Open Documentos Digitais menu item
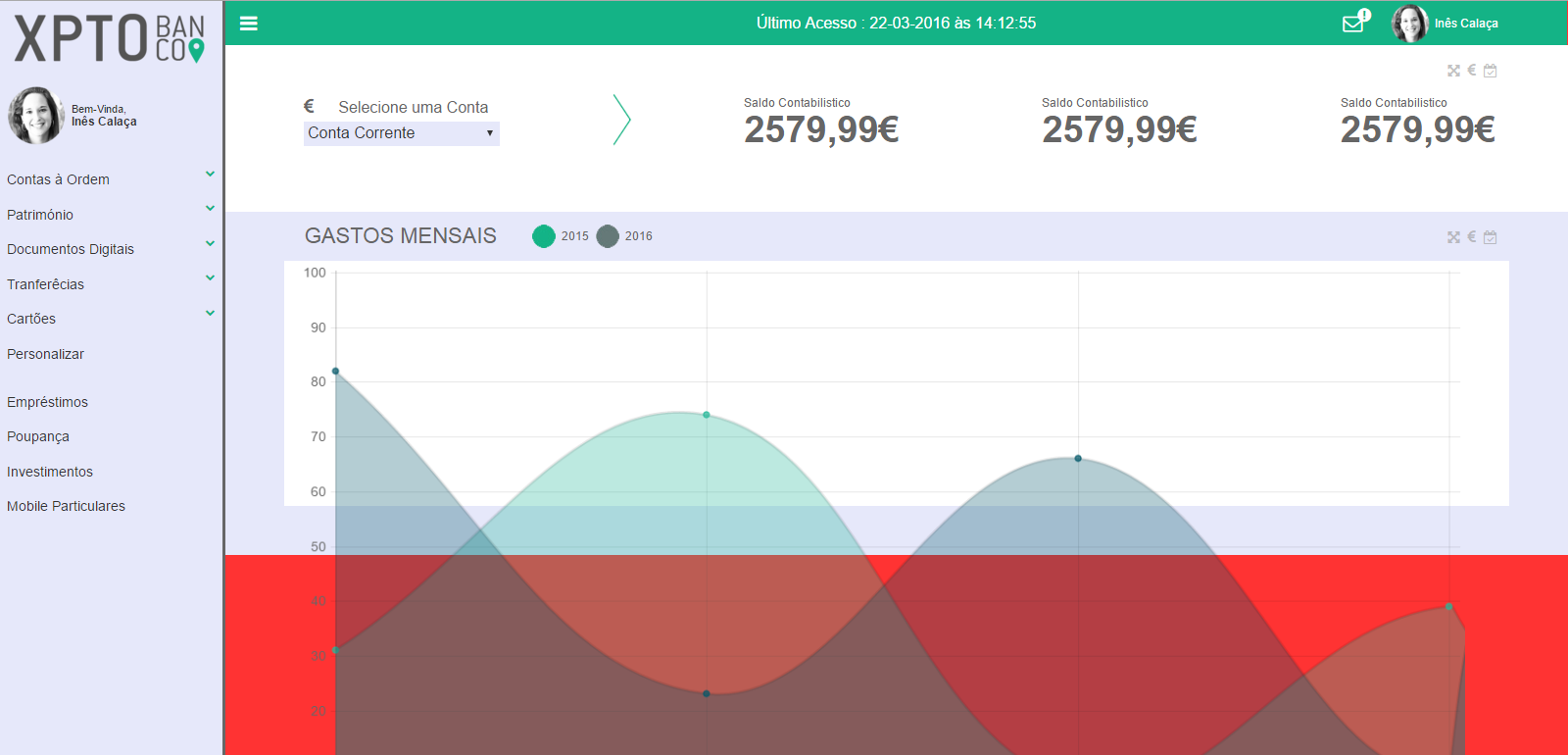 (71, 249)
